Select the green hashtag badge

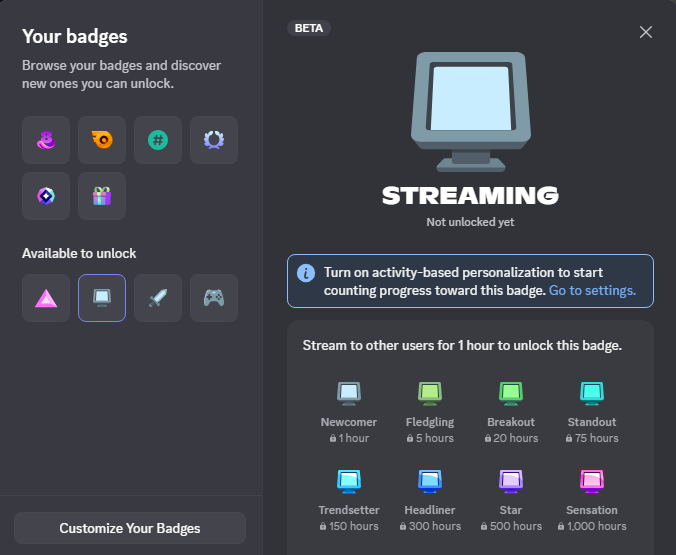tap(158, 140)
